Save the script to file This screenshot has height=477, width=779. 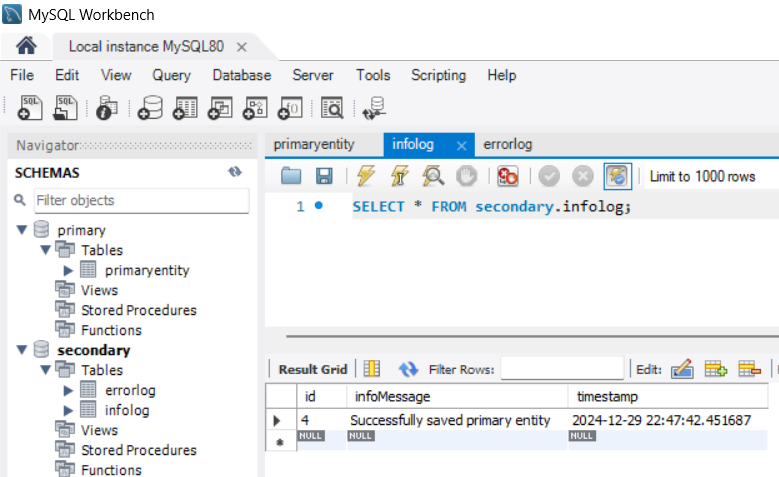[324, 176]
